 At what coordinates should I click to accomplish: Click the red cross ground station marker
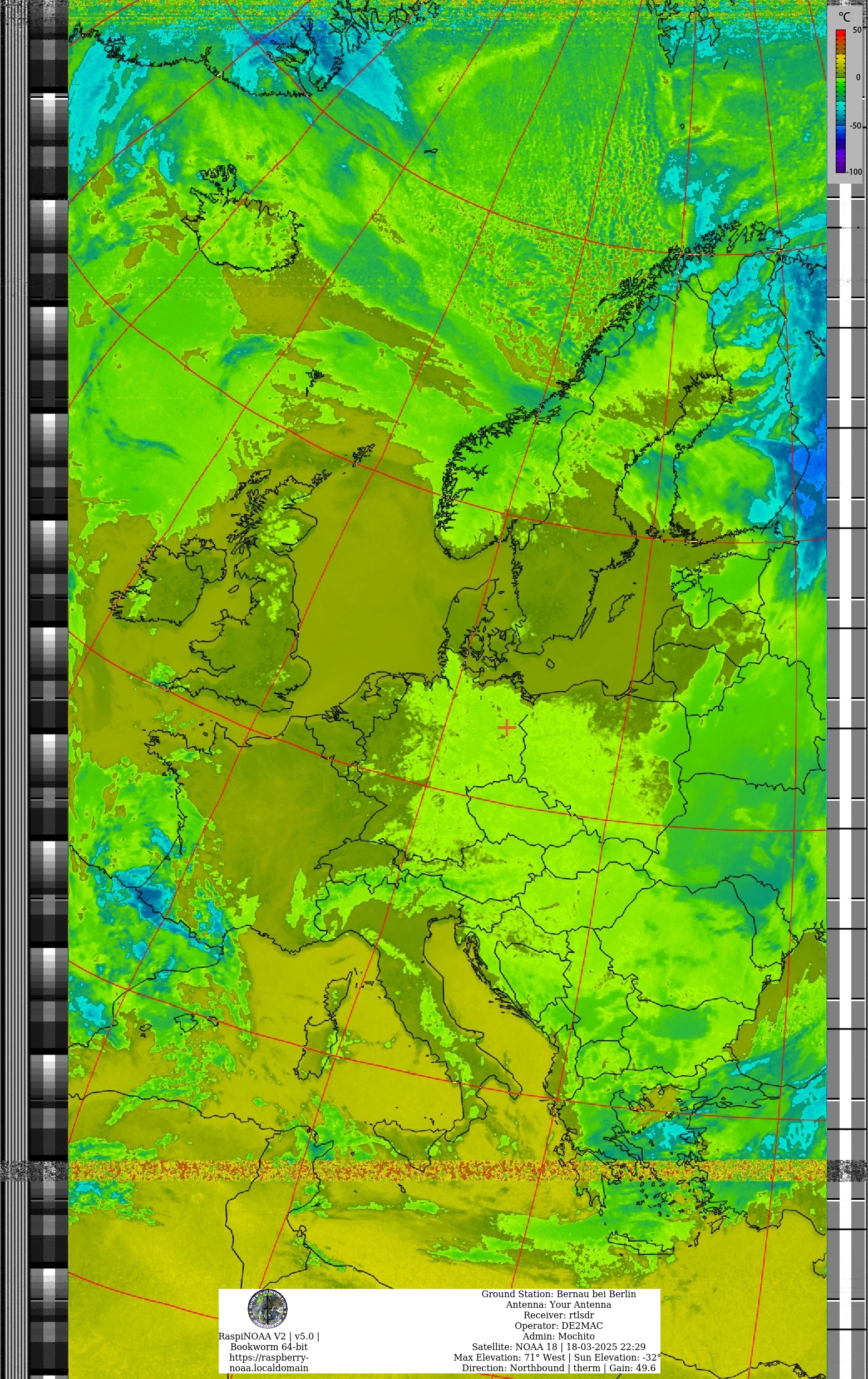point(507,727)
